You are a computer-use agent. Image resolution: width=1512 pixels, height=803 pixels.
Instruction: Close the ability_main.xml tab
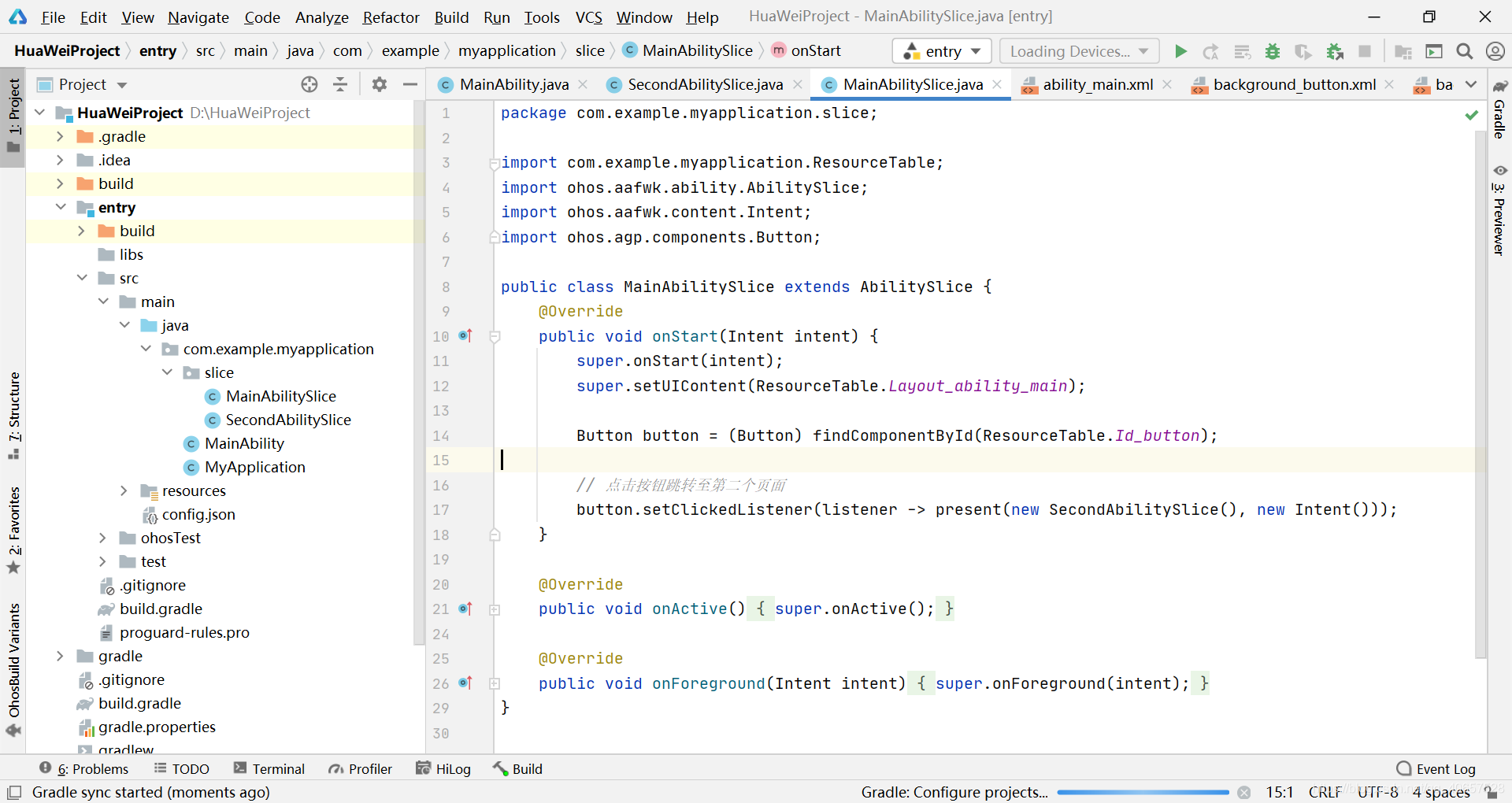pyautogui.click(x=1167, y=84)
